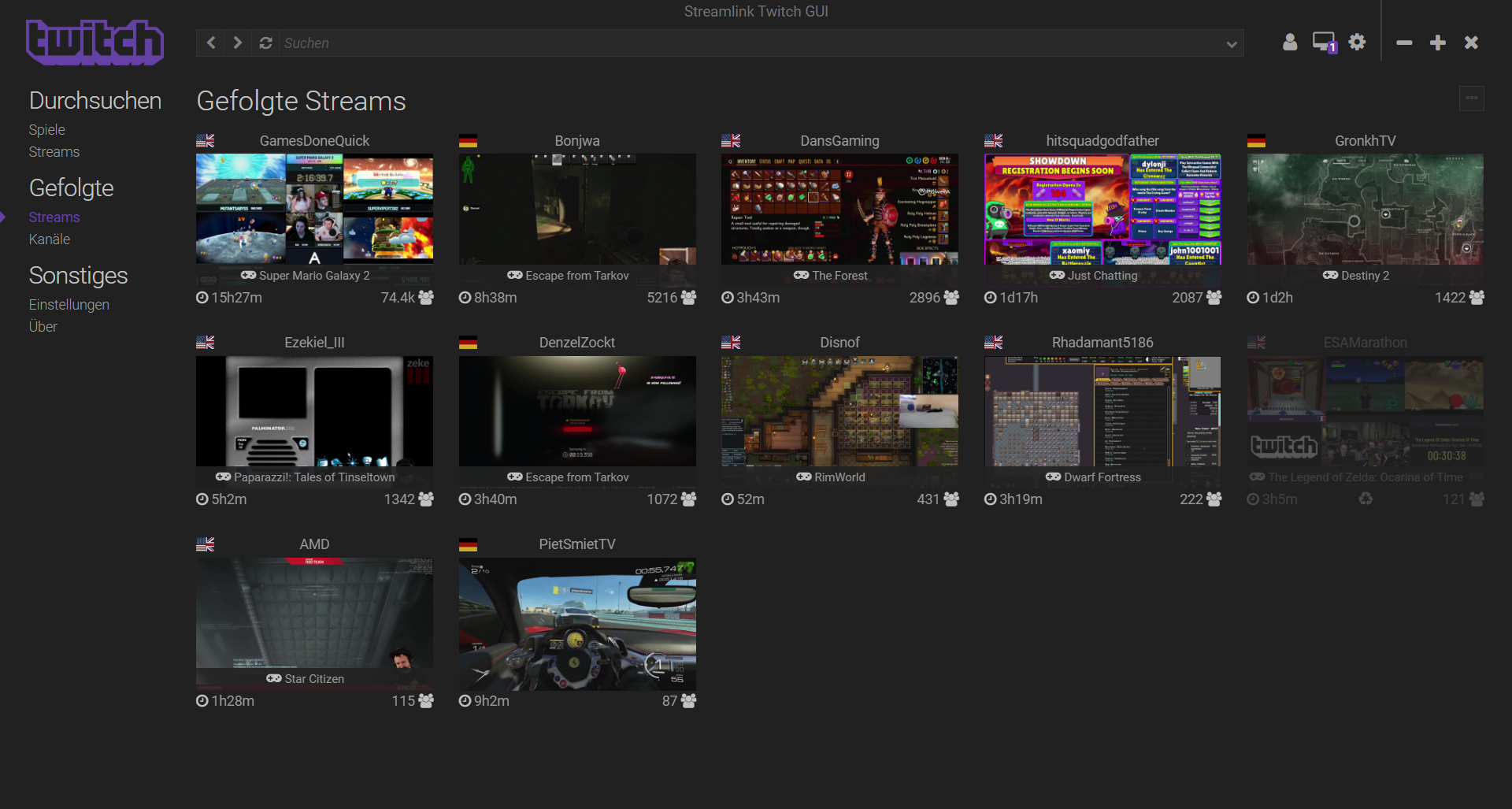Navigate forward using the right arrow icon
1512x809 pixels.
tap(238, 43)
